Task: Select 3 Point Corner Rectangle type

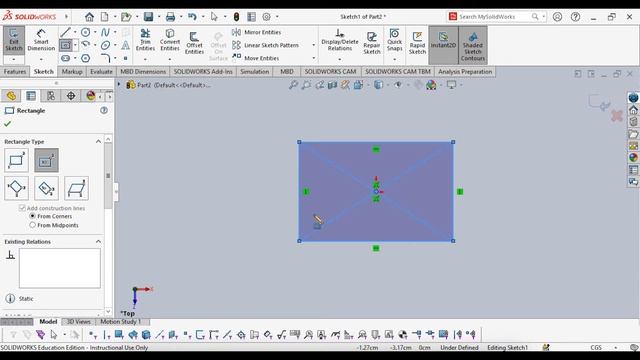Action: [16, 188]
